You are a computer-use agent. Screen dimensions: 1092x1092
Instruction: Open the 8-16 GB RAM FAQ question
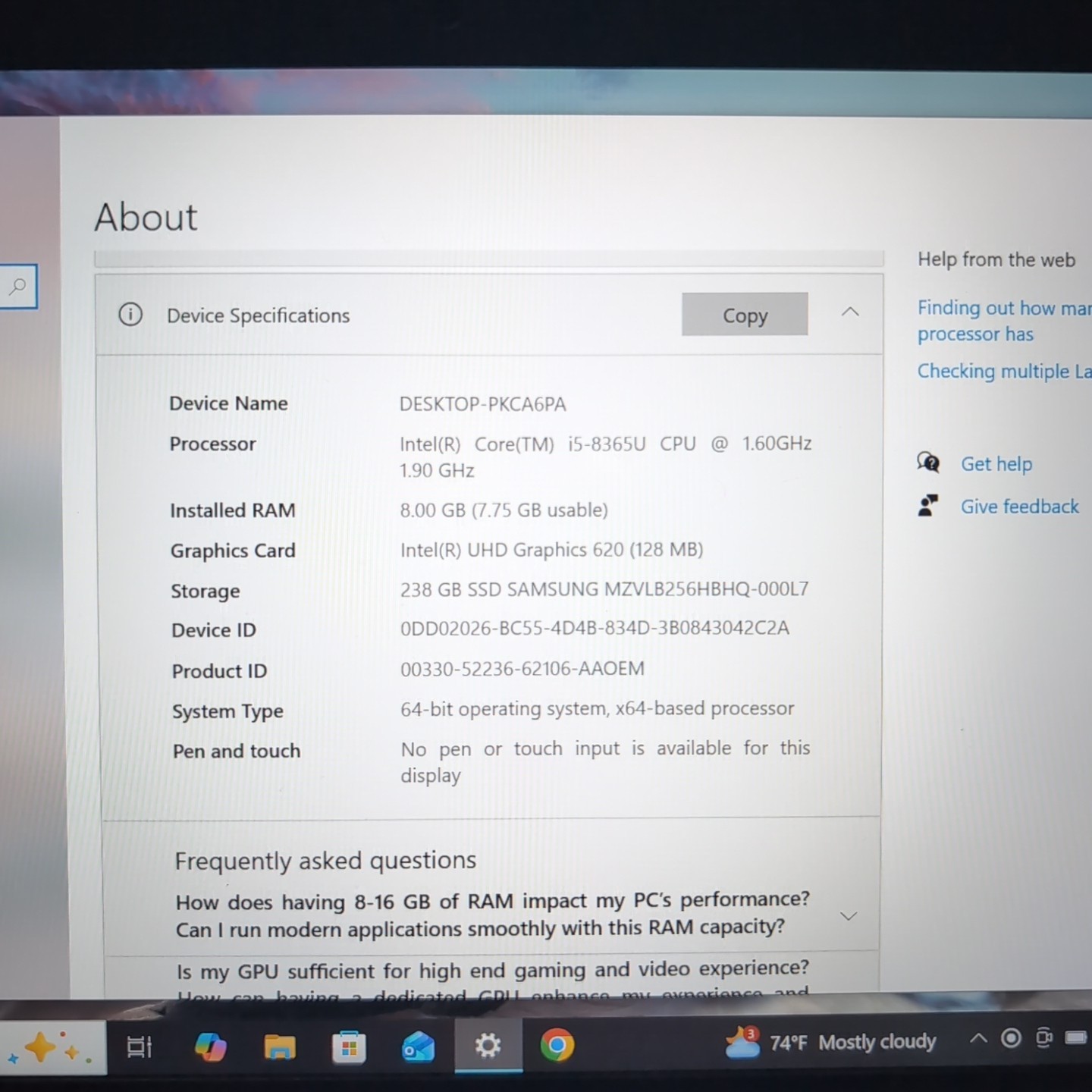point(492,915)
